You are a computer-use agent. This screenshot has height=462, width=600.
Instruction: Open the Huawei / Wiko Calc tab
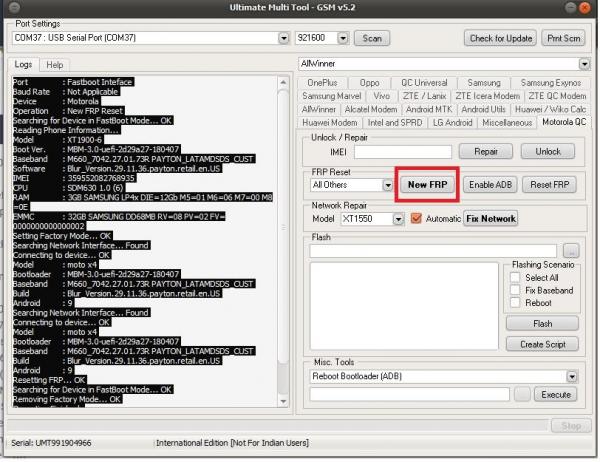click(550, 109)
